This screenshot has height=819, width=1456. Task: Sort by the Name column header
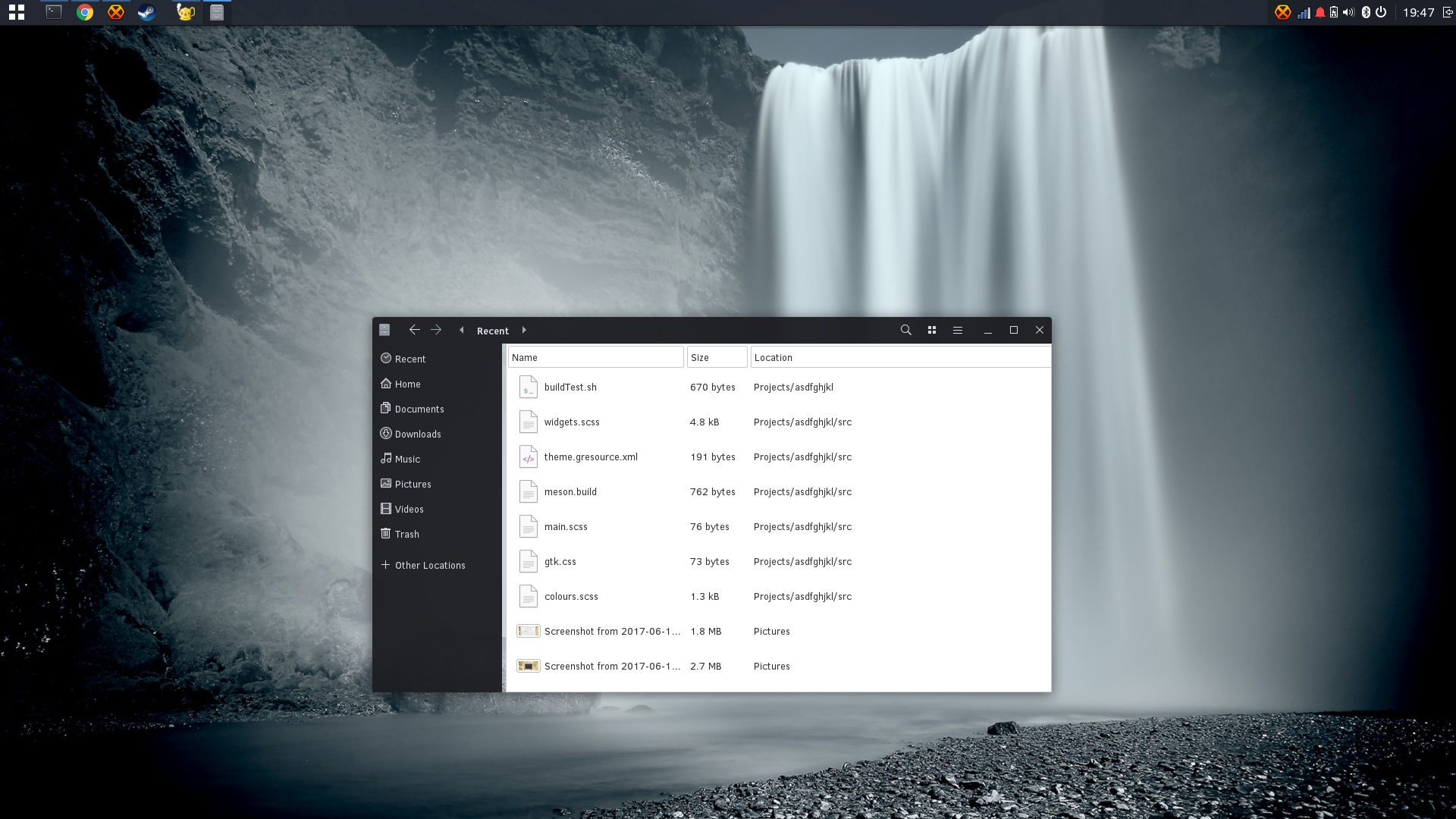596,357
